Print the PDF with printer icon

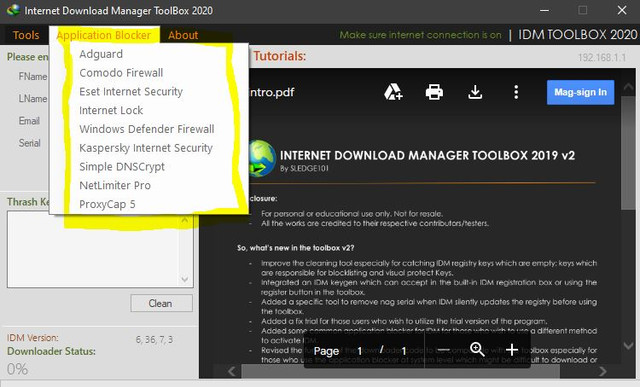434,92
